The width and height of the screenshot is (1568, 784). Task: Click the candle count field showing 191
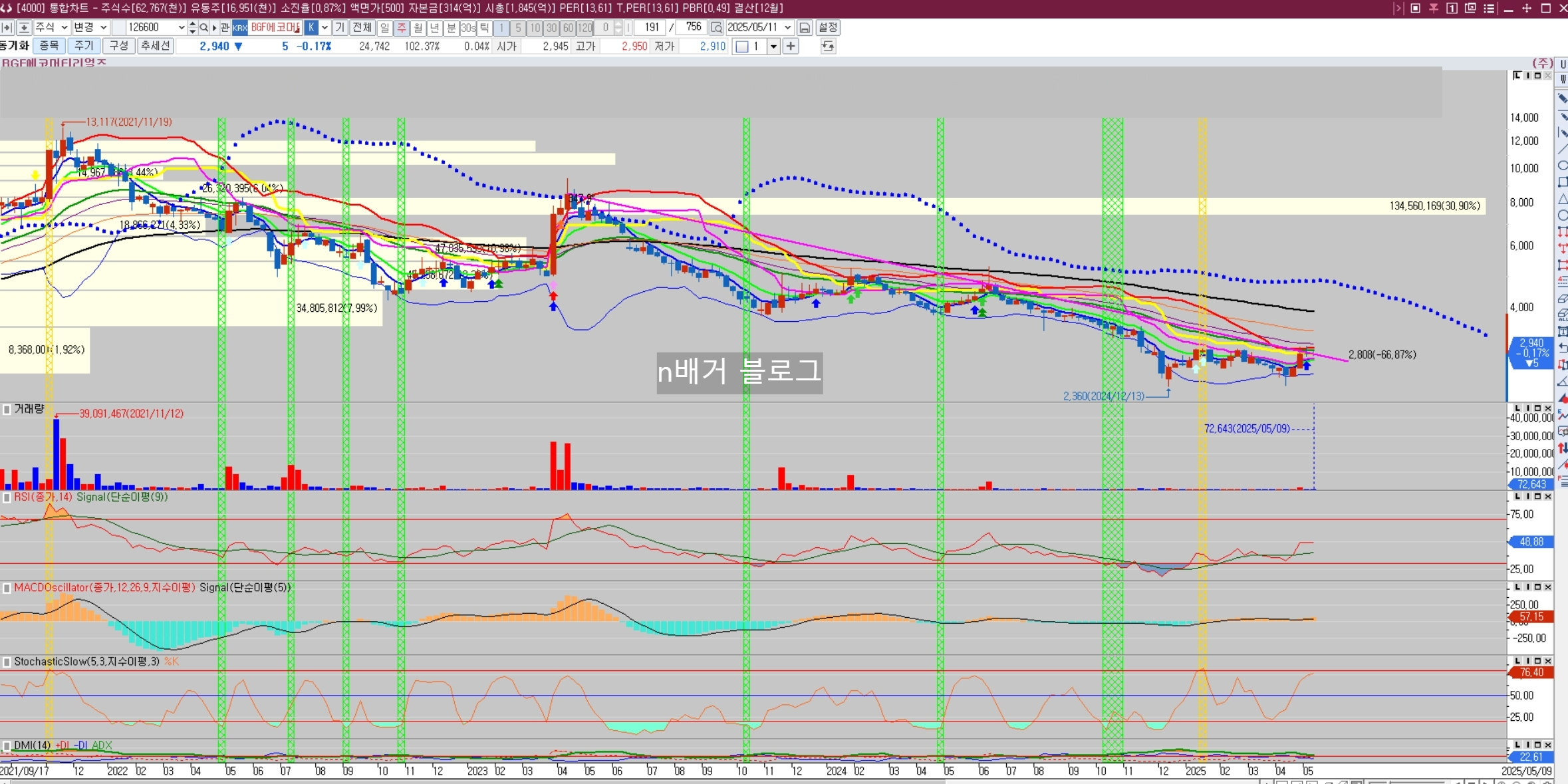coord(651,27)
